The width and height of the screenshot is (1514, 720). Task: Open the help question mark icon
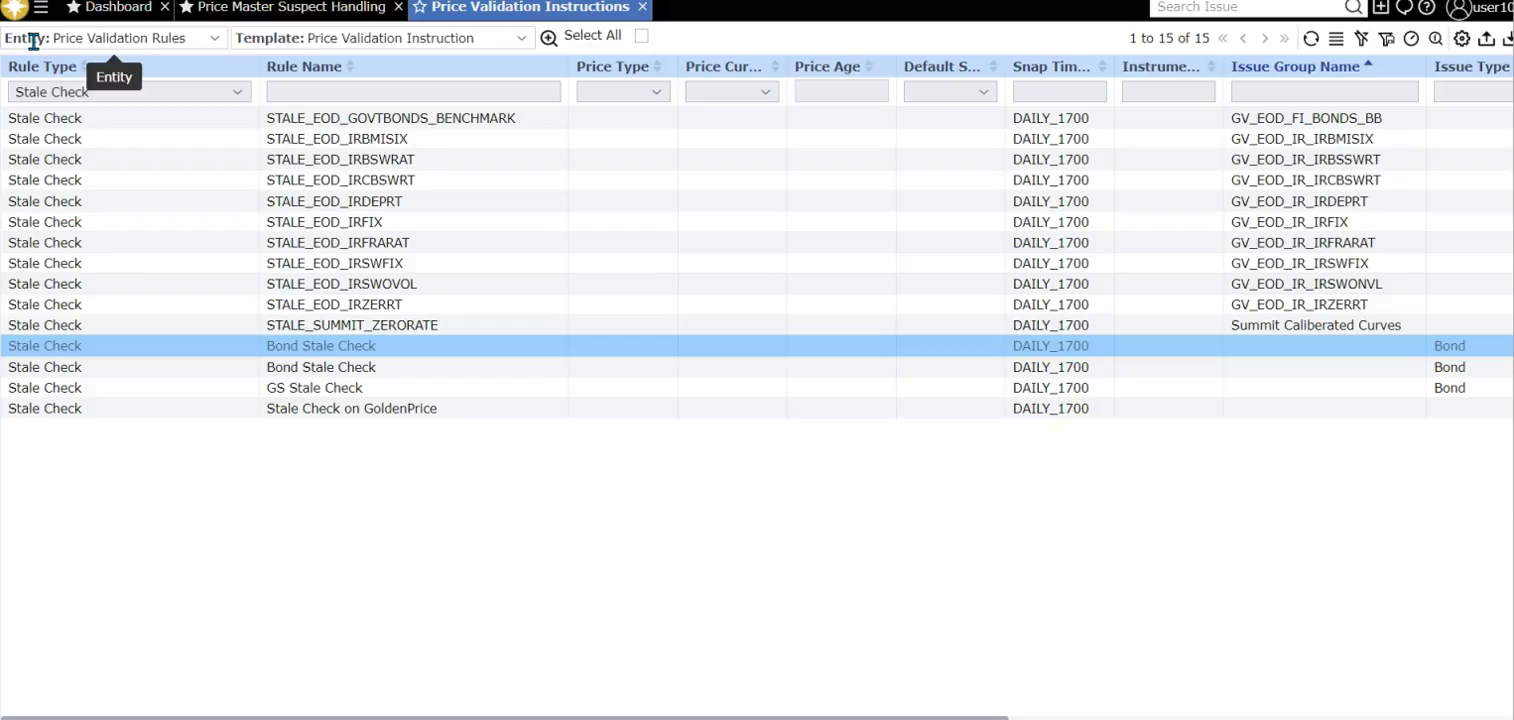coord(1427,7)
